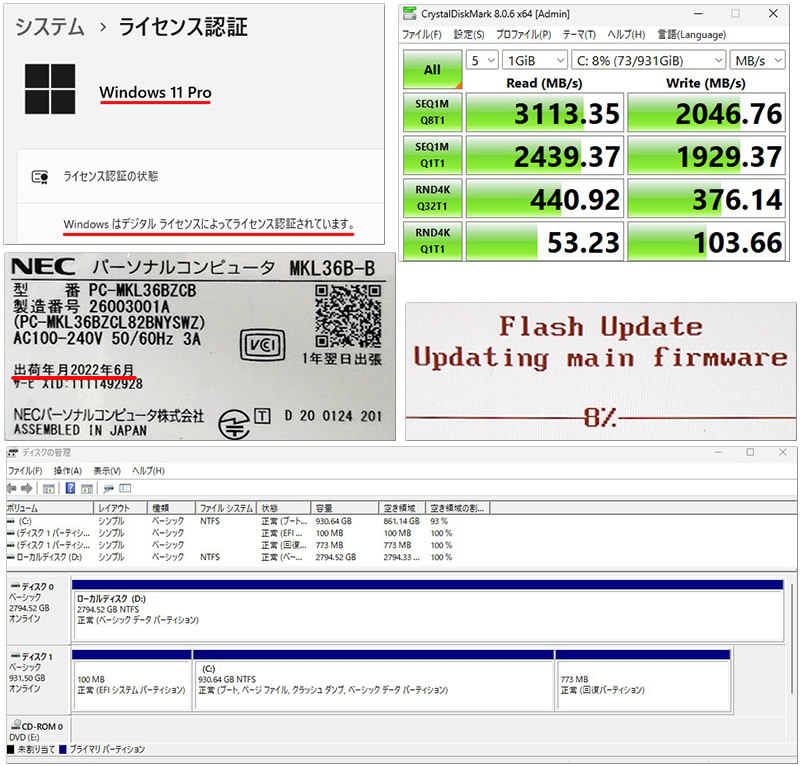Viewport: 800px width, 766px height.
Task: Click the disk icon next to ディスク 1
Action: click(x=15, y=656)
